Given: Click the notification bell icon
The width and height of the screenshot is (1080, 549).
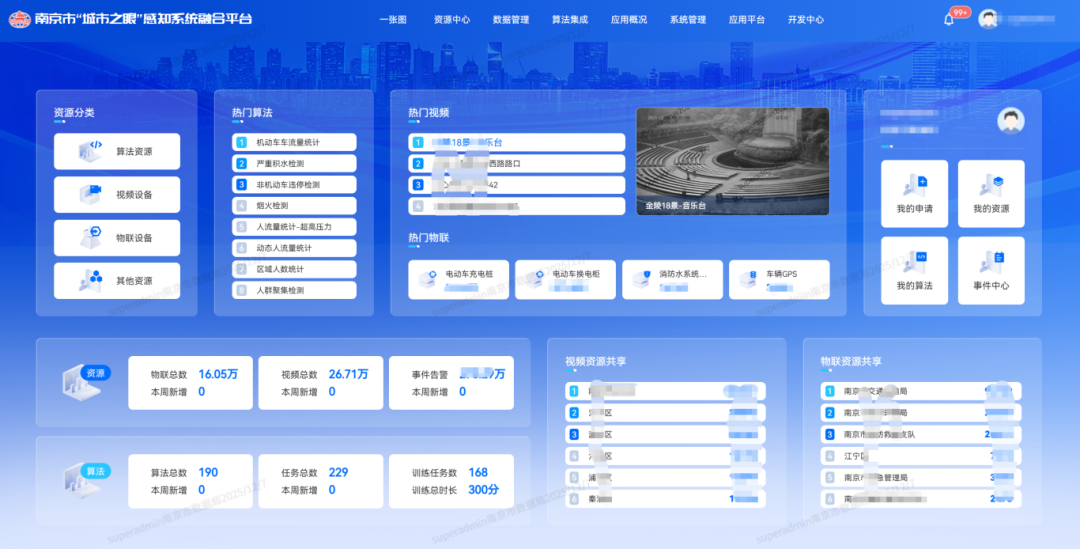Looking at the screenshot, I should tap(949, 19).
